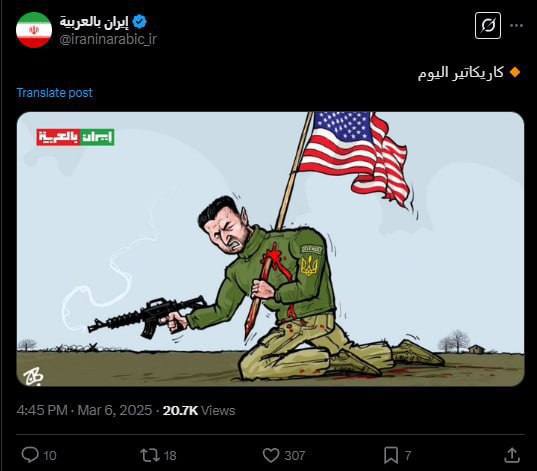
Task: Click the 20.7K Views count
Action: click(x=199, y=410)
